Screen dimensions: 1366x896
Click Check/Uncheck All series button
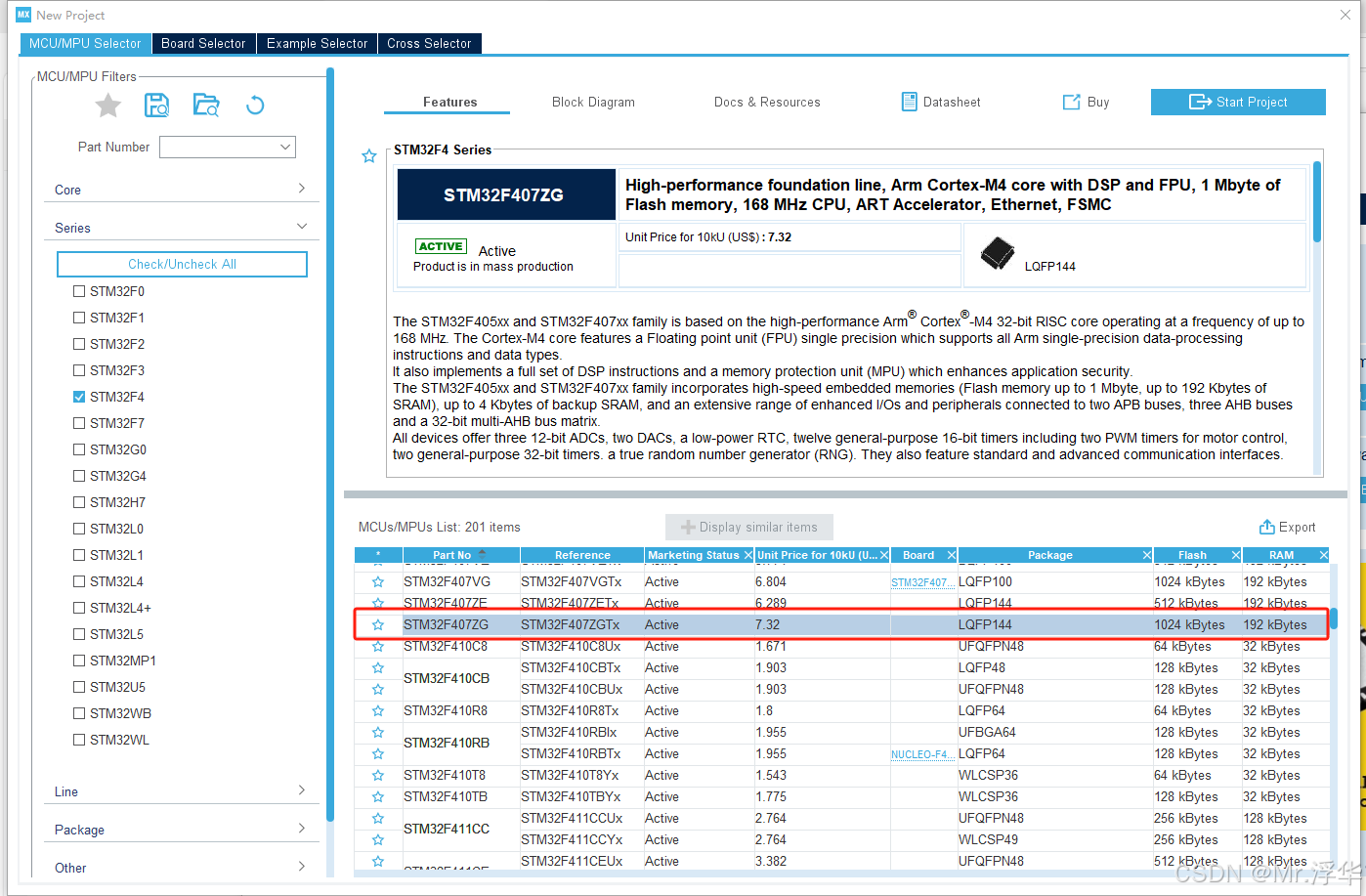pos(182,264)
